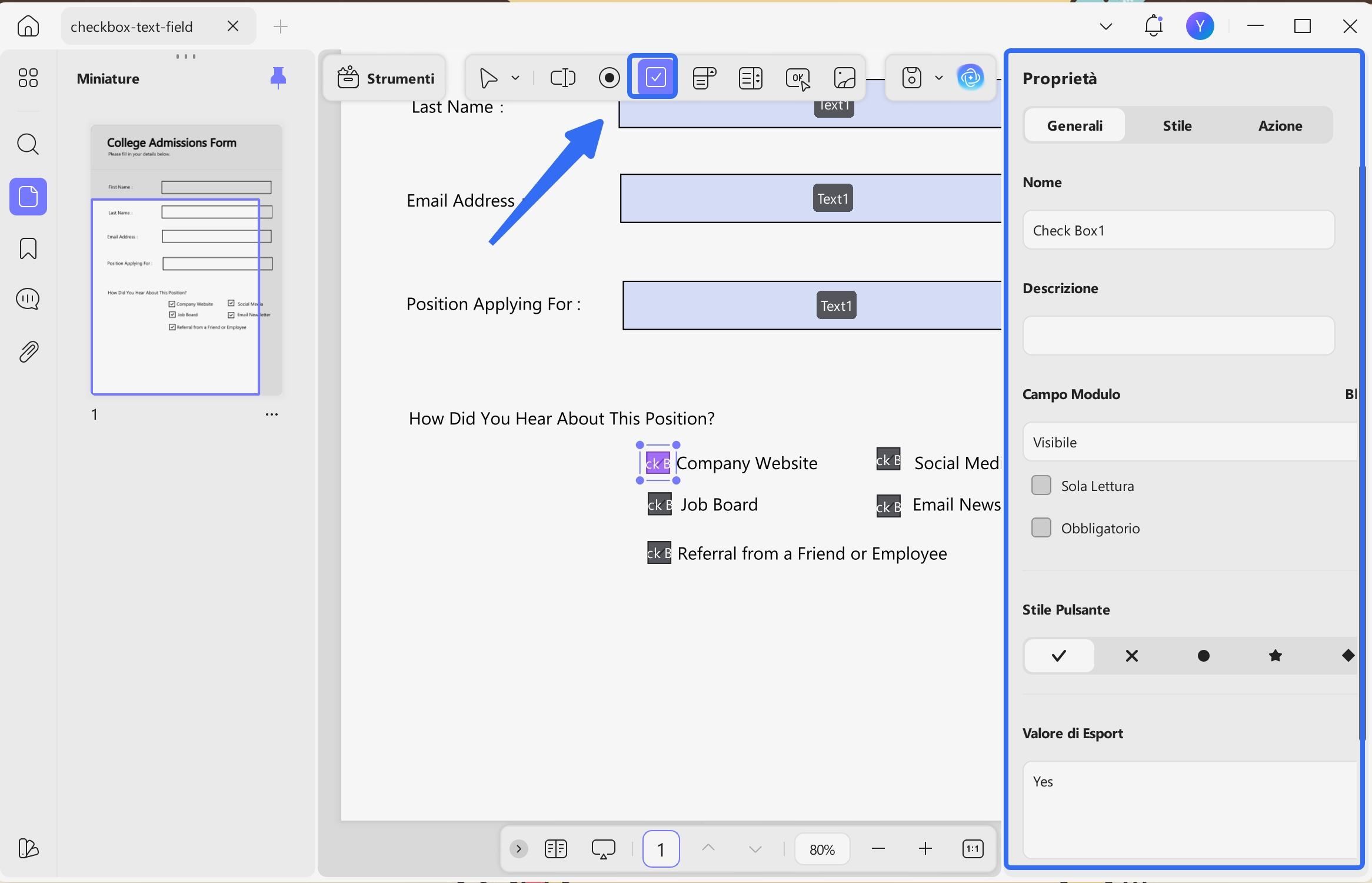This screenshot has height=883, width=1372.
Task: Open the attachments paperclip icon
Action: [28, 351]
